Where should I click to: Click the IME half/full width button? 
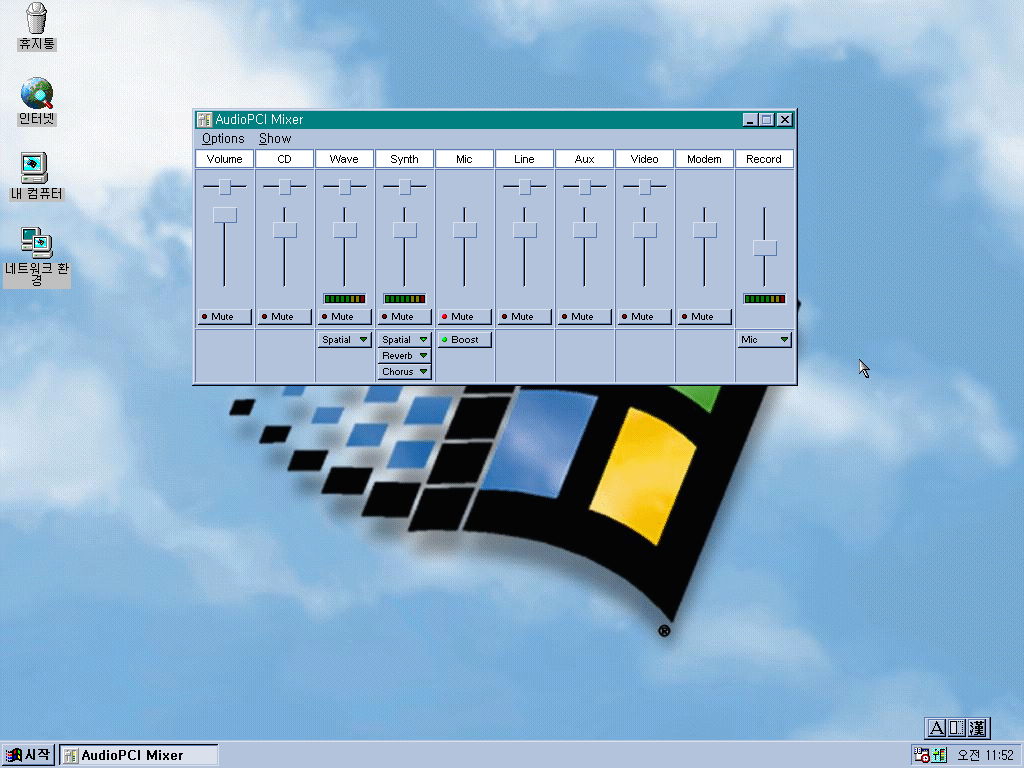957,728
